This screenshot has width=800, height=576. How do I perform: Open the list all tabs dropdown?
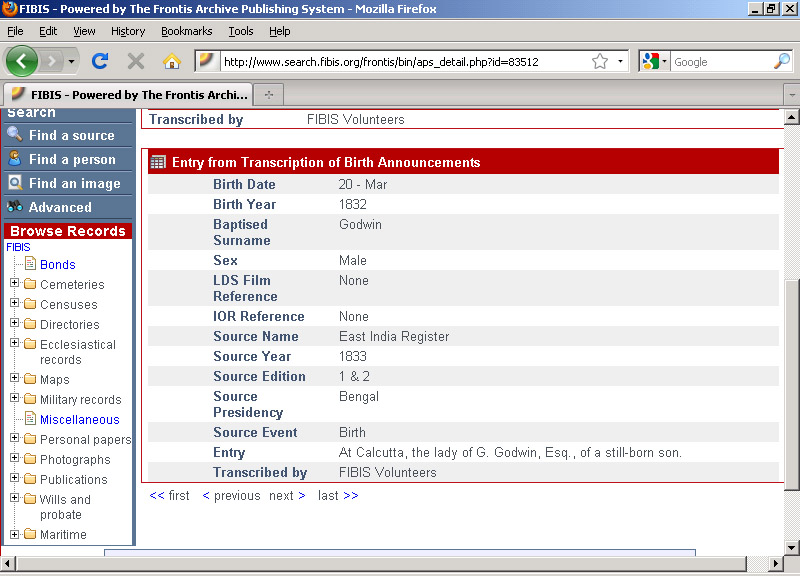point(791,95)
